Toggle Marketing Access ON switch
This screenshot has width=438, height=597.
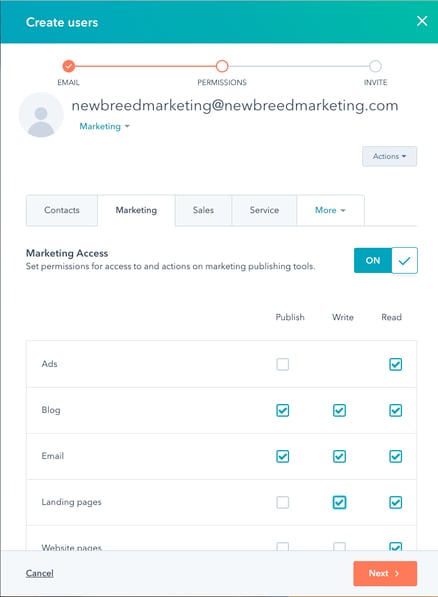pyautogui.click(x=385, y=260)
